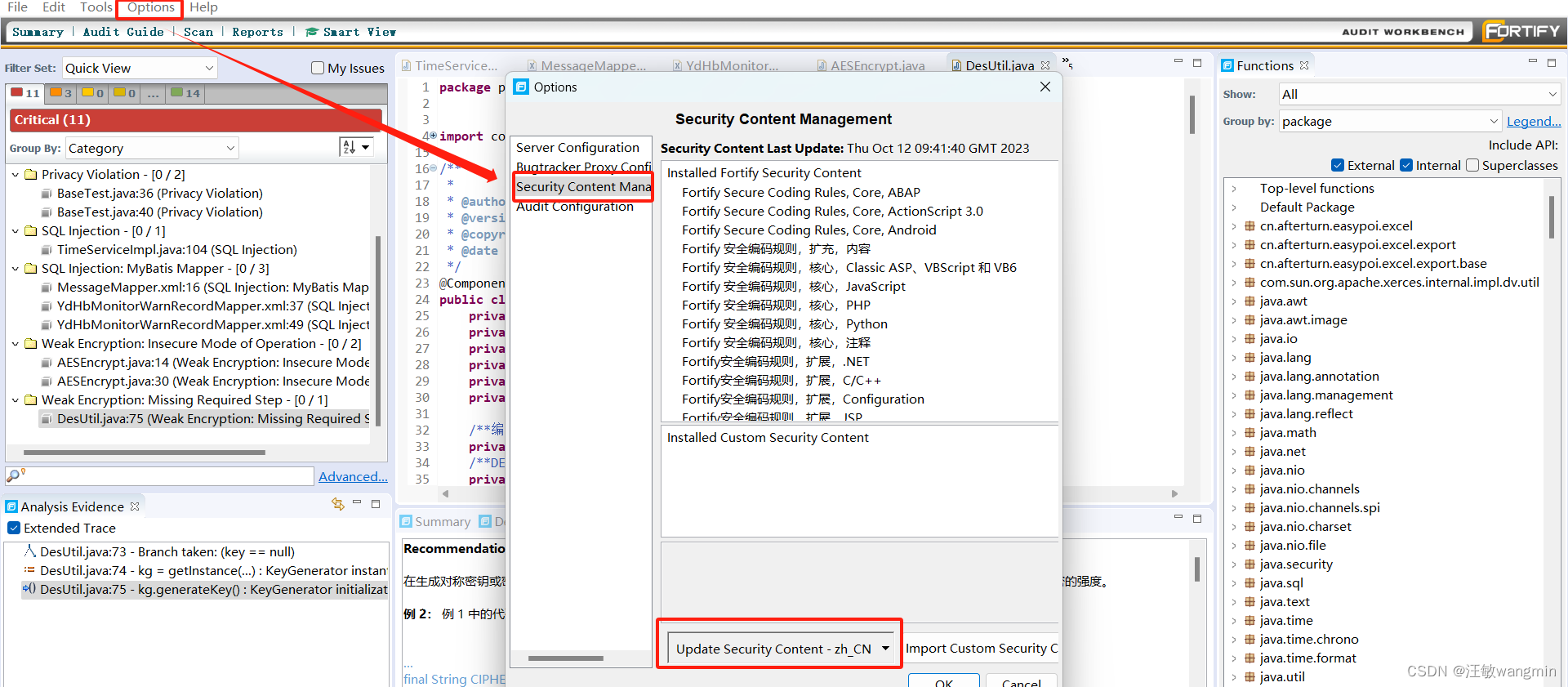The image size is (1568, 687).
Task: Select Server Configuration in Options
Action: (x=577, y=147)
